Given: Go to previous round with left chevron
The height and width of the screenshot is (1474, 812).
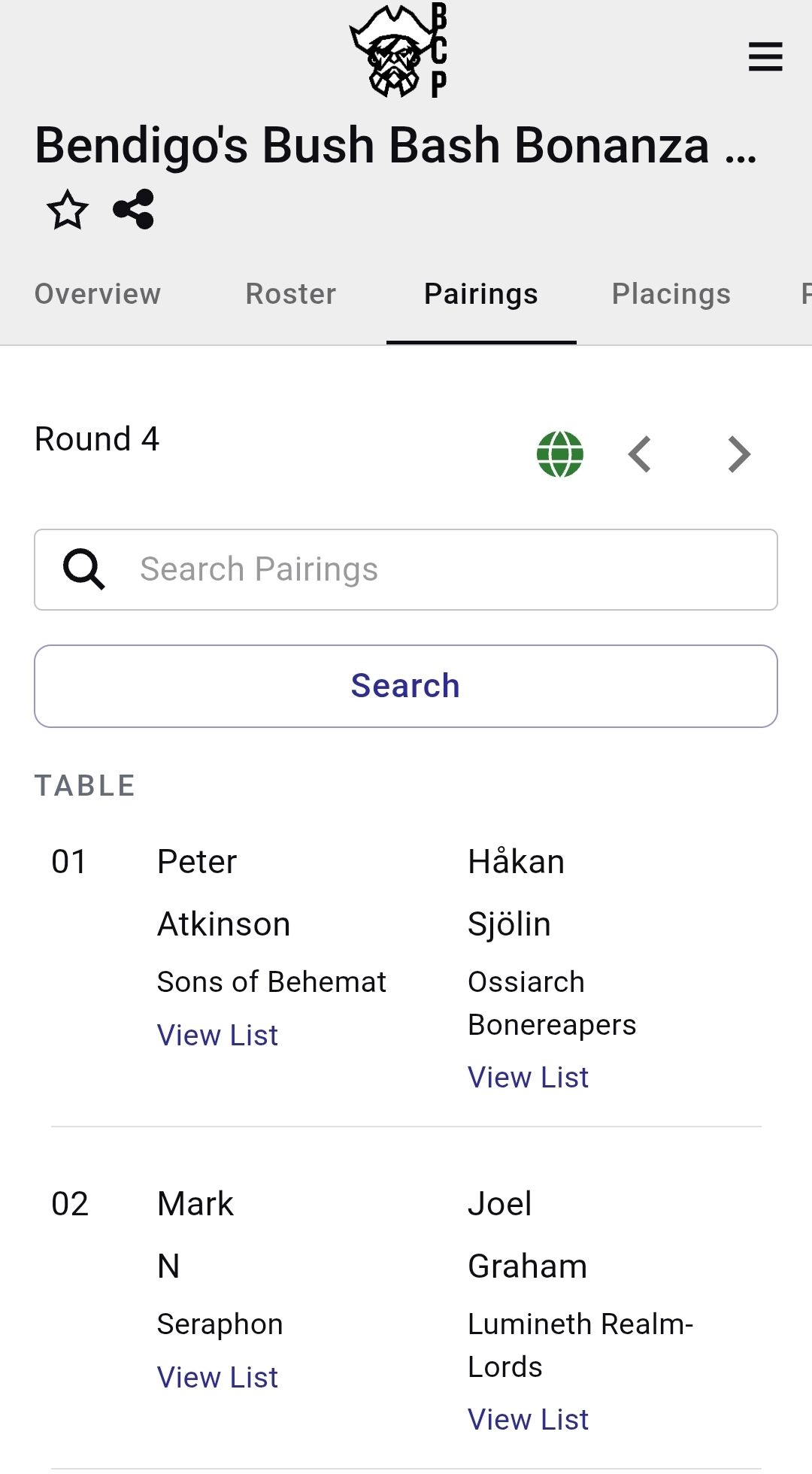Looking at the screenshot, I should click(640, 454).
